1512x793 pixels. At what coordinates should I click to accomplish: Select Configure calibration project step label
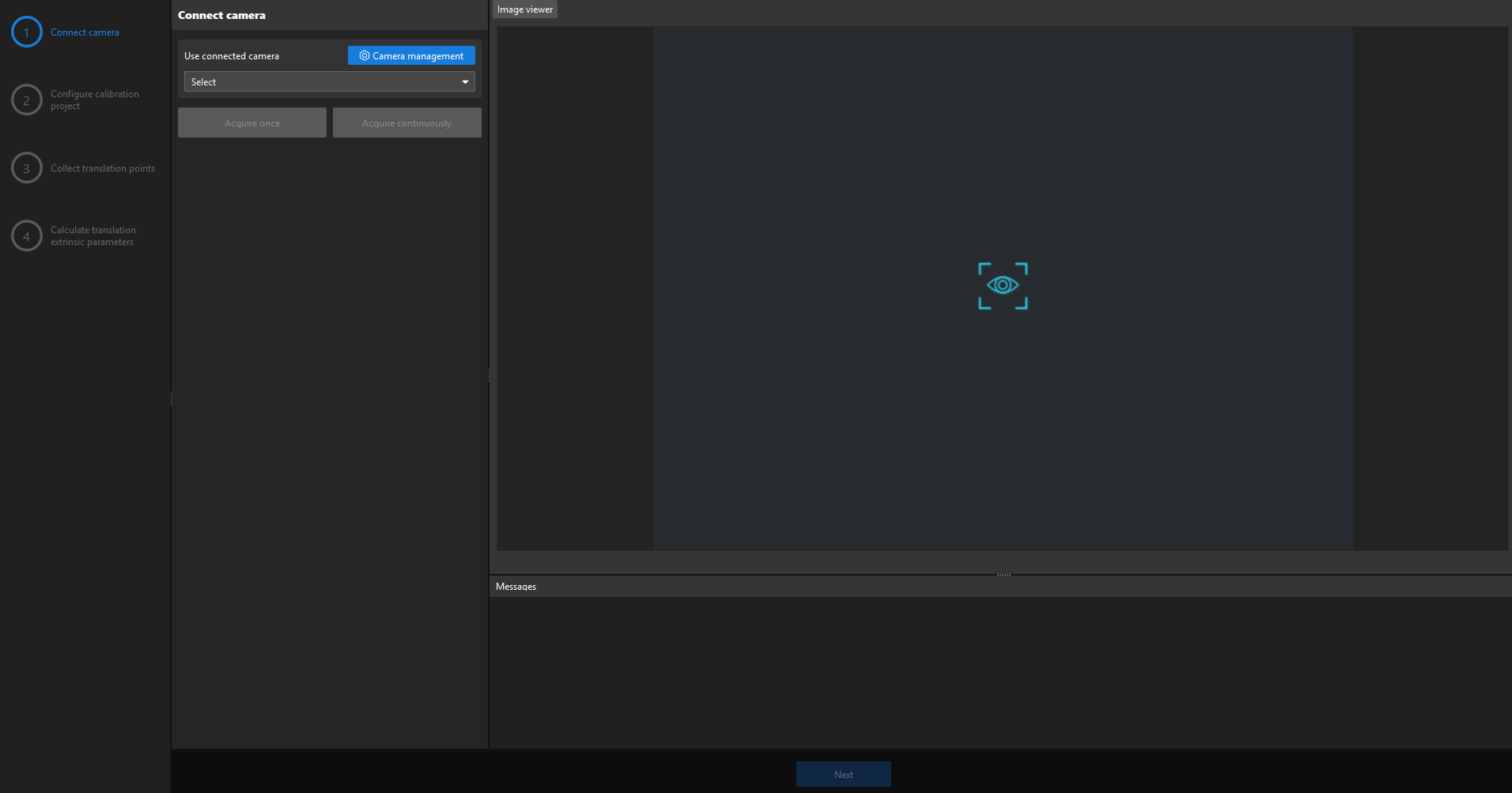tap(95, 100)
